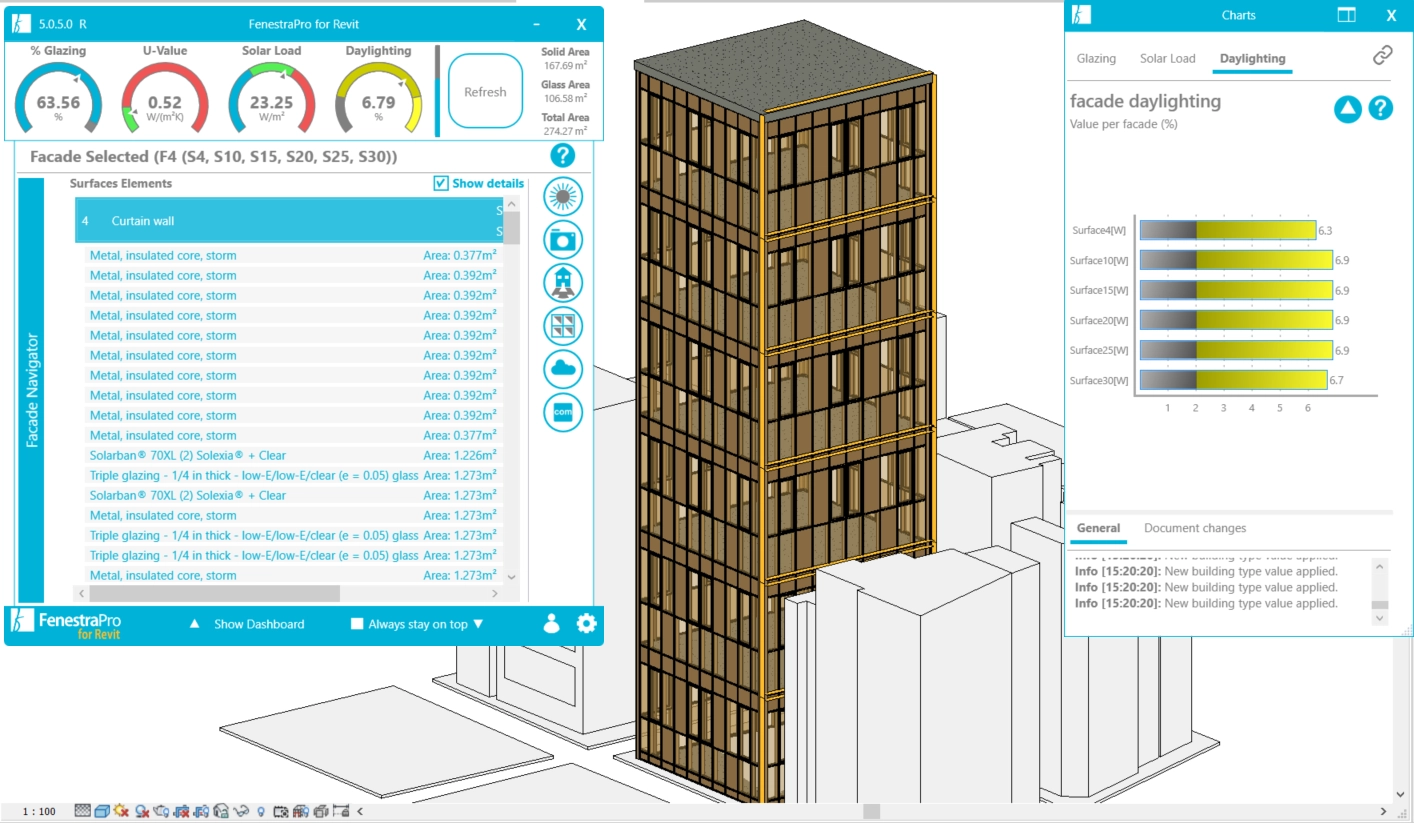Click the Surface4[W] chart bar
The image size is (1414, 823).
1227,230
